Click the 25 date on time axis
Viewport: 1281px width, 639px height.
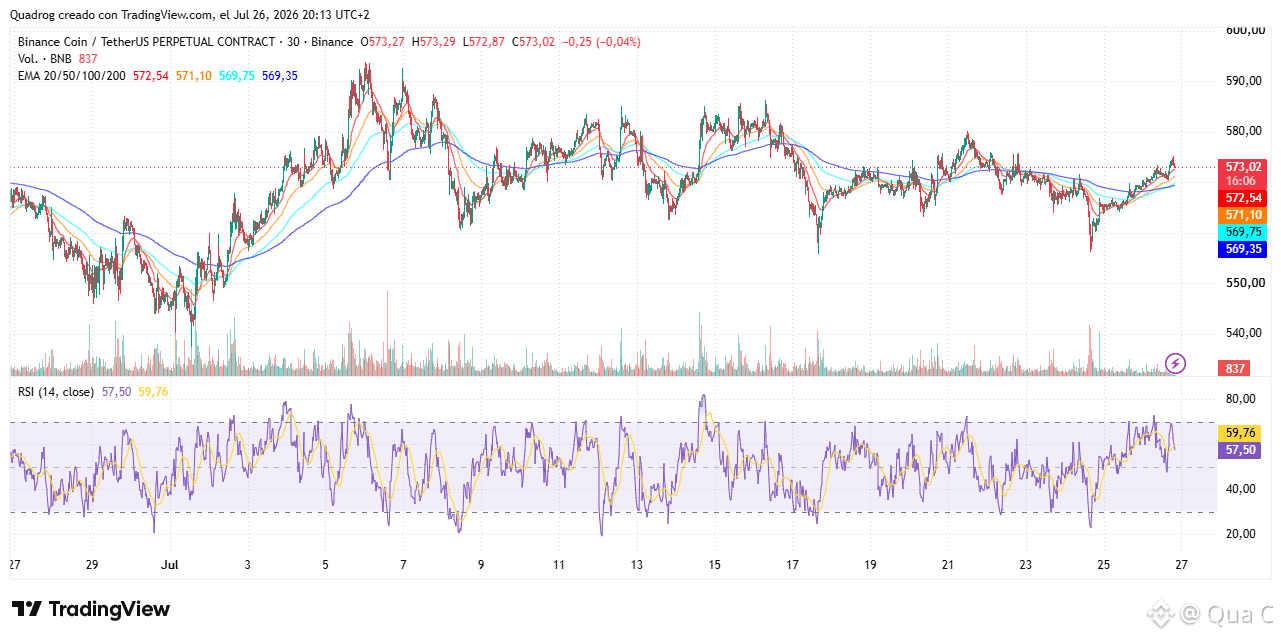[1103, 565]
